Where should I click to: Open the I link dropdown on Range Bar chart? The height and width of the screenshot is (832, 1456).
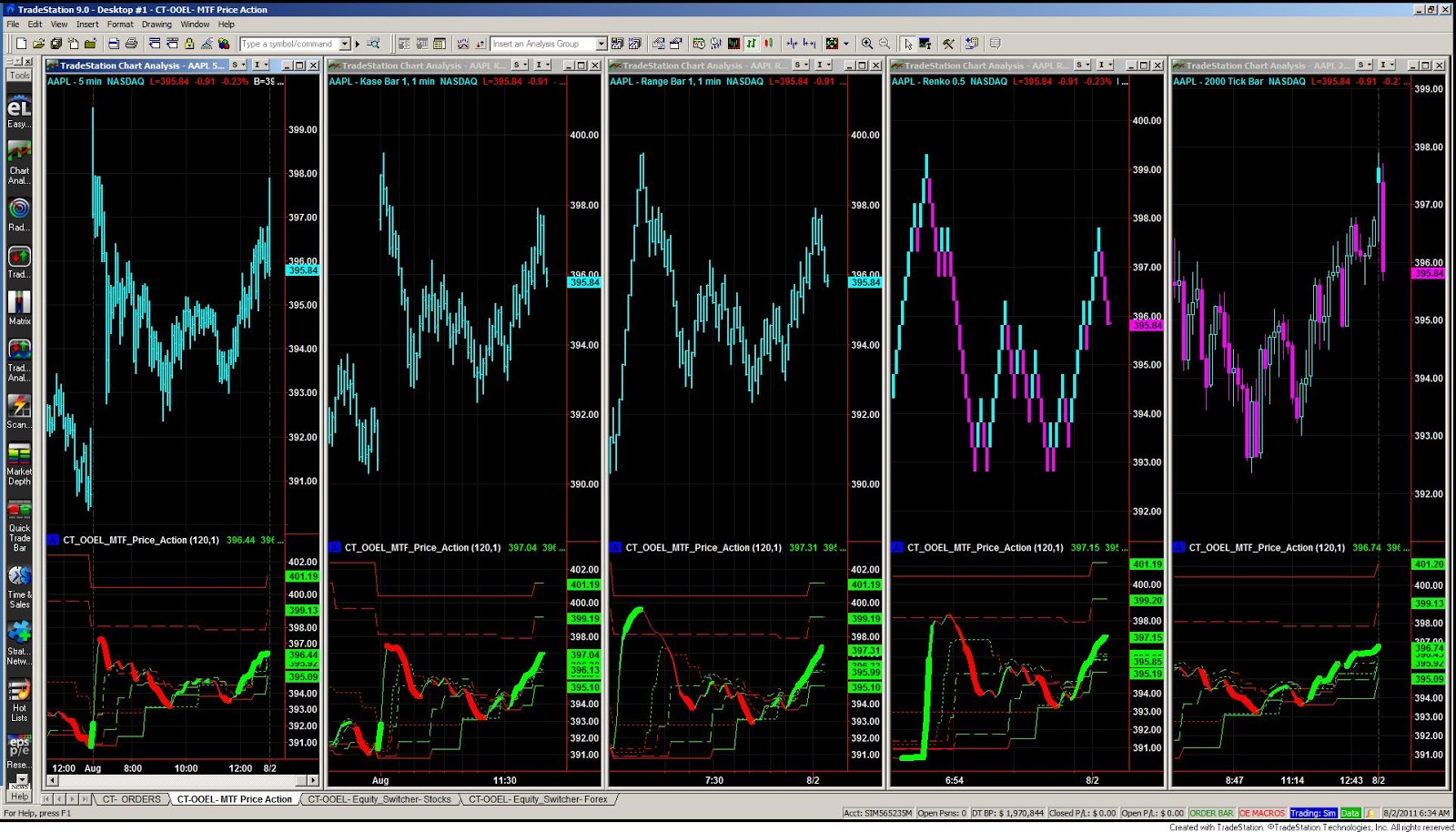coord(824,65)
